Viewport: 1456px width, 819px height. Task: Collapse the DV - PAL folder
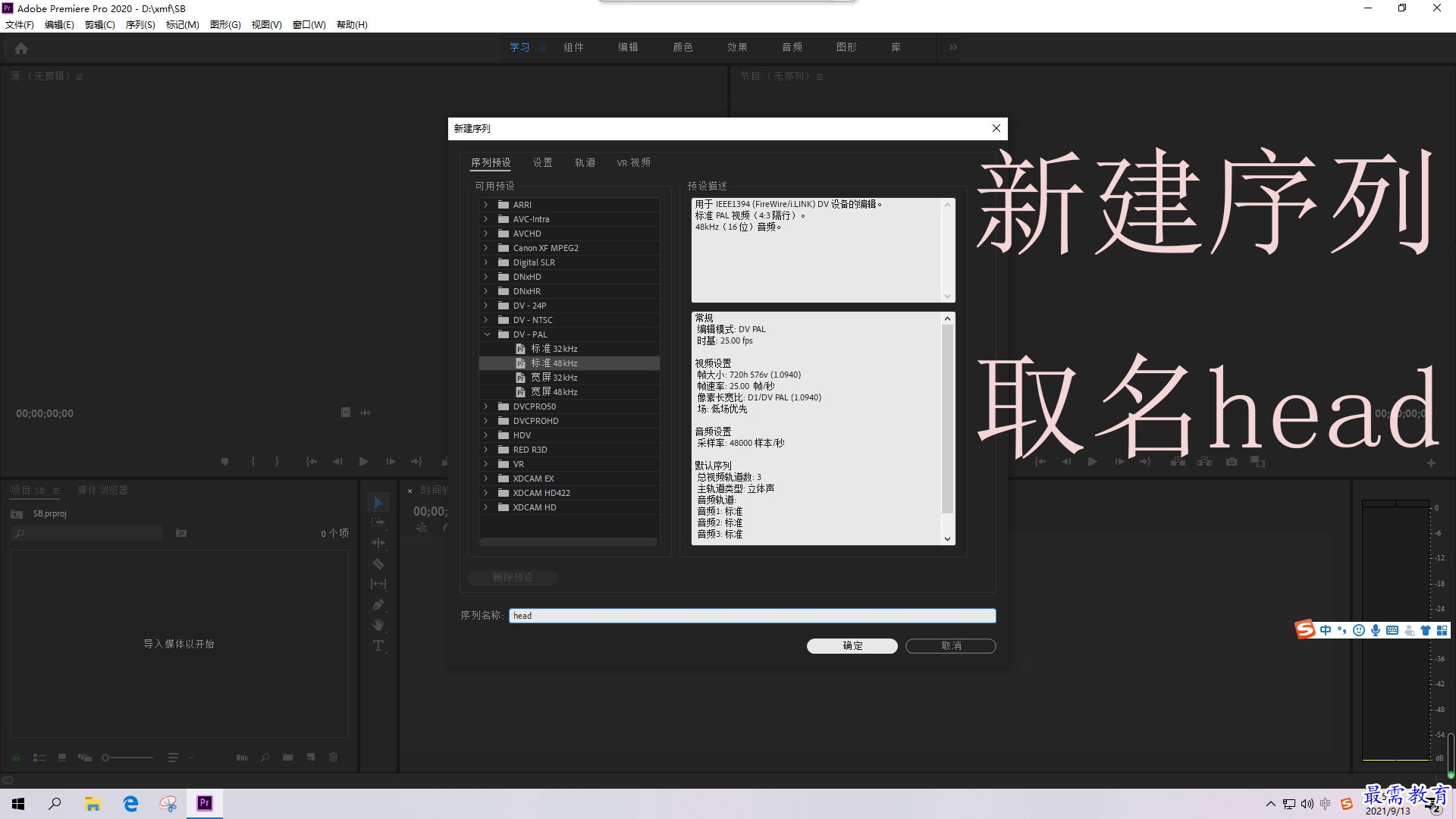tap(486, 334)
